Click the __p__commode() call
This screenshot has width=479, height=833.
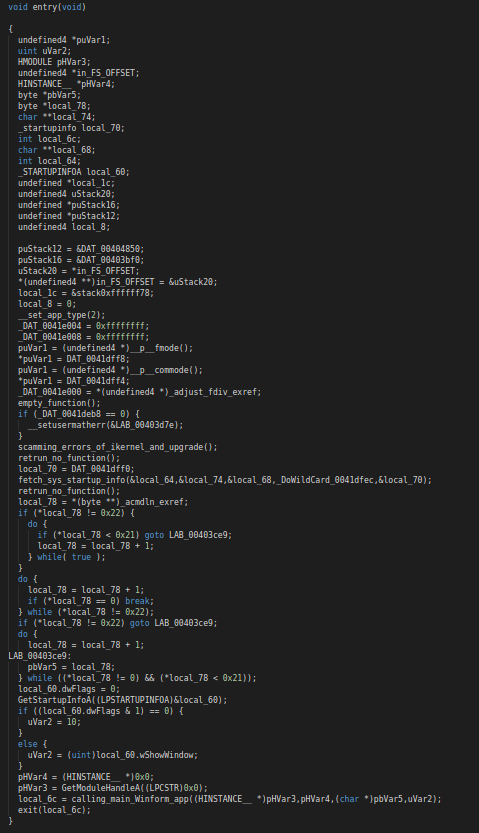tap(164, 370)
